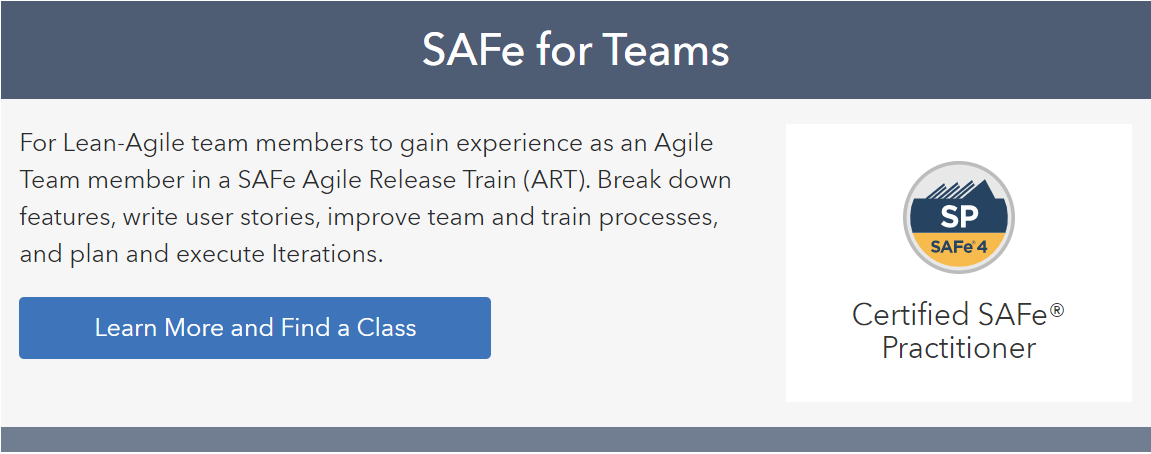Click the grey bar below the Teams section
The image size is (1151, 454).
click(576, 439)
